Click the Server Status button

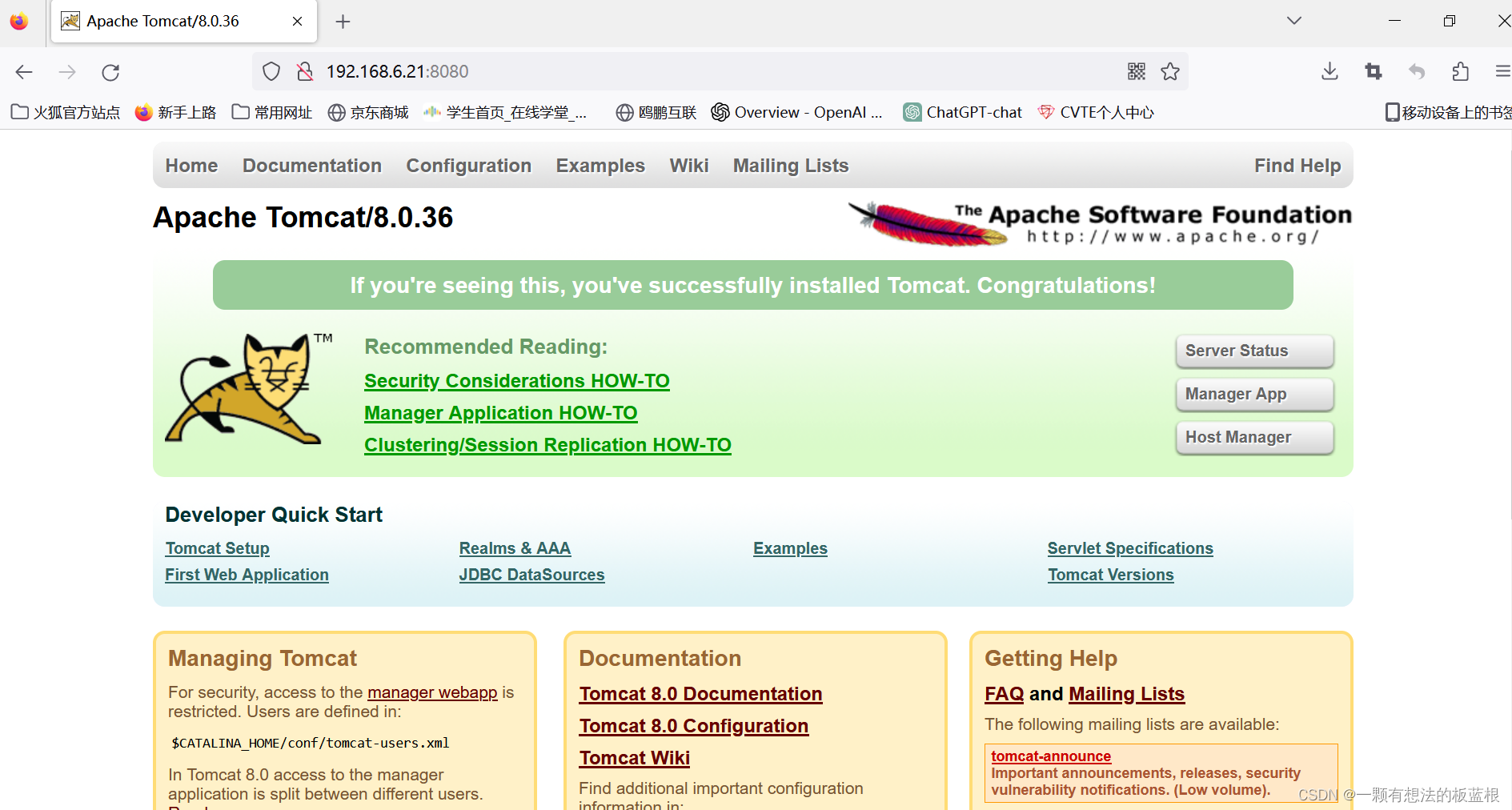pyautogui.click(x=1254, y=351)
